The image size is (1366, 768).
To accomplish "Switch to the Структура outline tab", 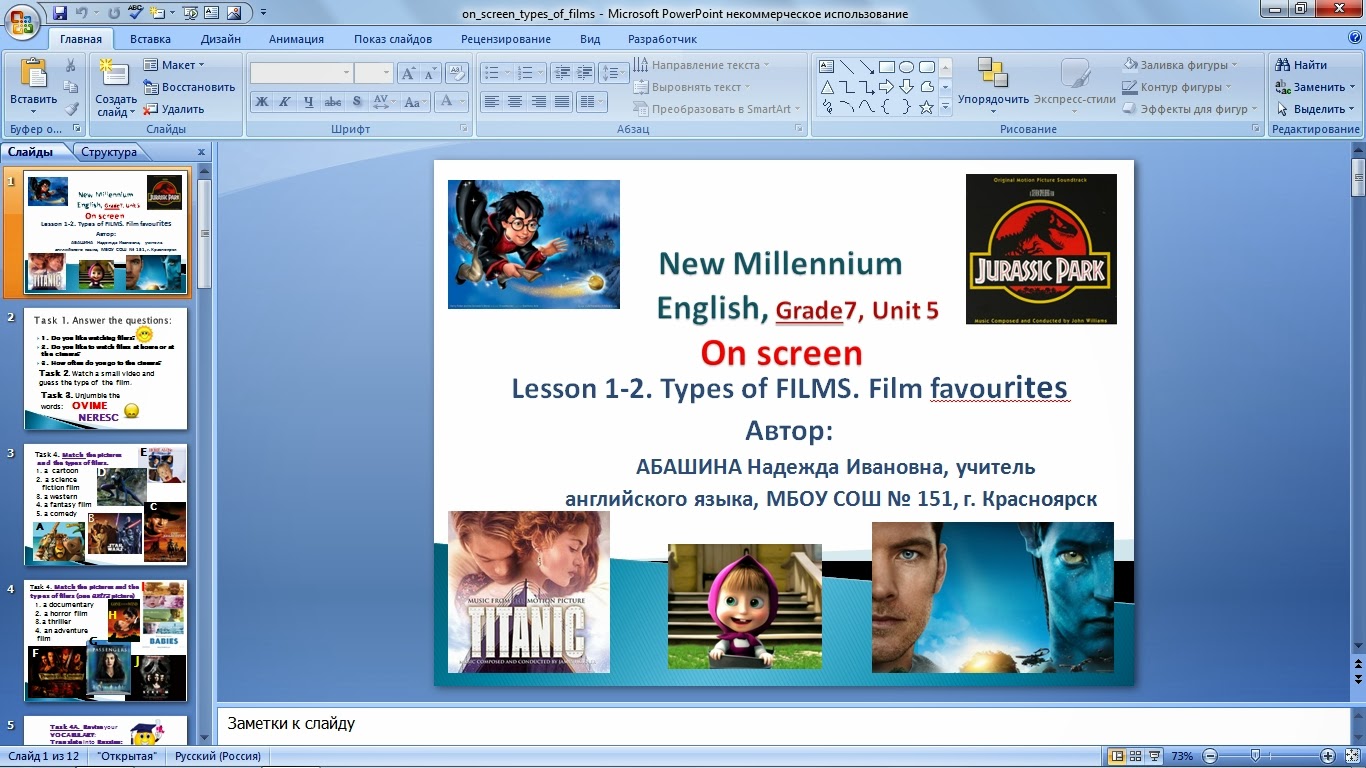I will pos(109,152).
